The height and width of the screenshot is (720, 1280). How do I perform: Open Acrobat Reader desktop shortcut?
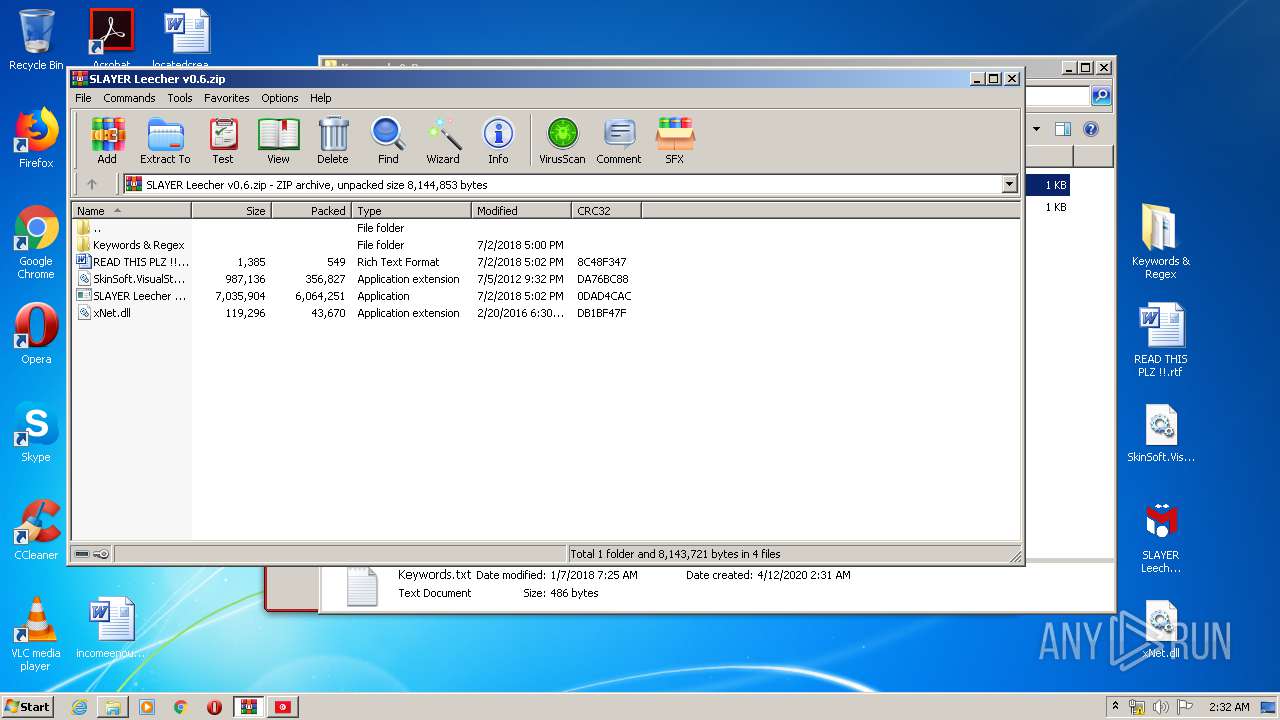[x=111, y=38]
